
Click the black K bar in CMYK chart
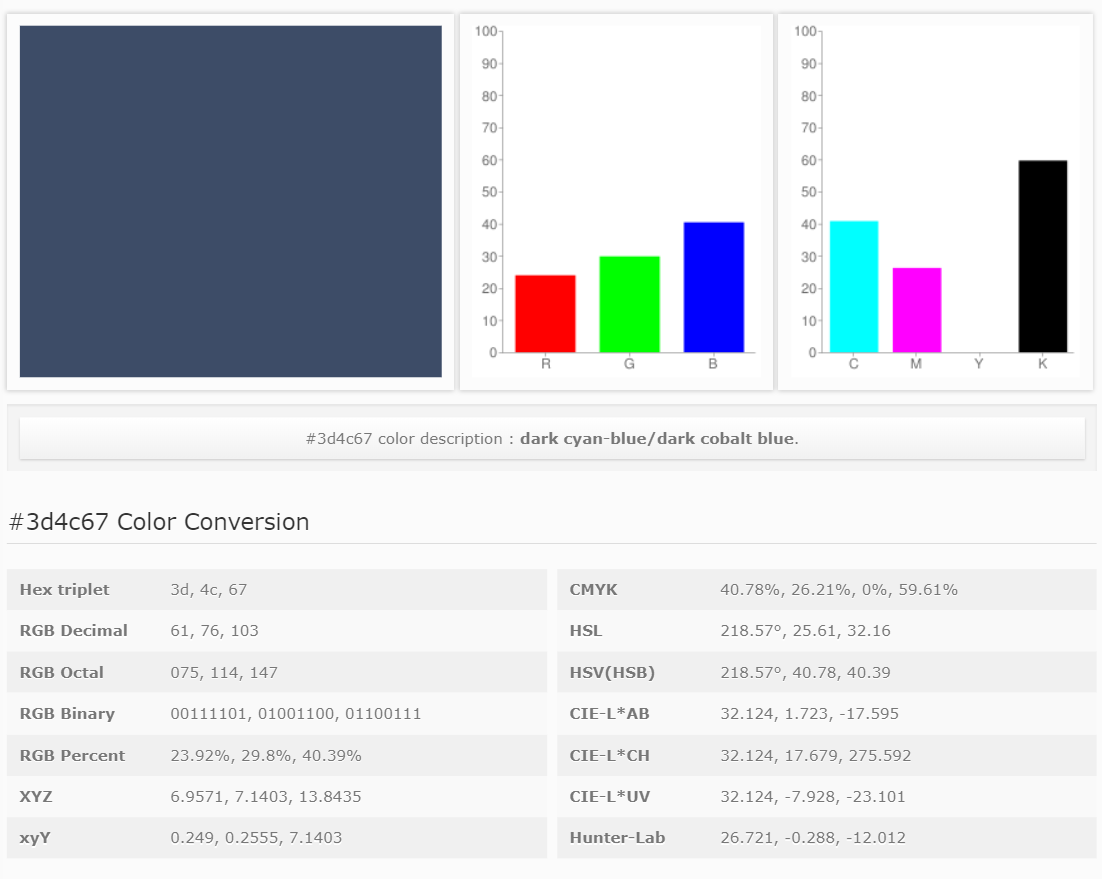(1042, 256)
